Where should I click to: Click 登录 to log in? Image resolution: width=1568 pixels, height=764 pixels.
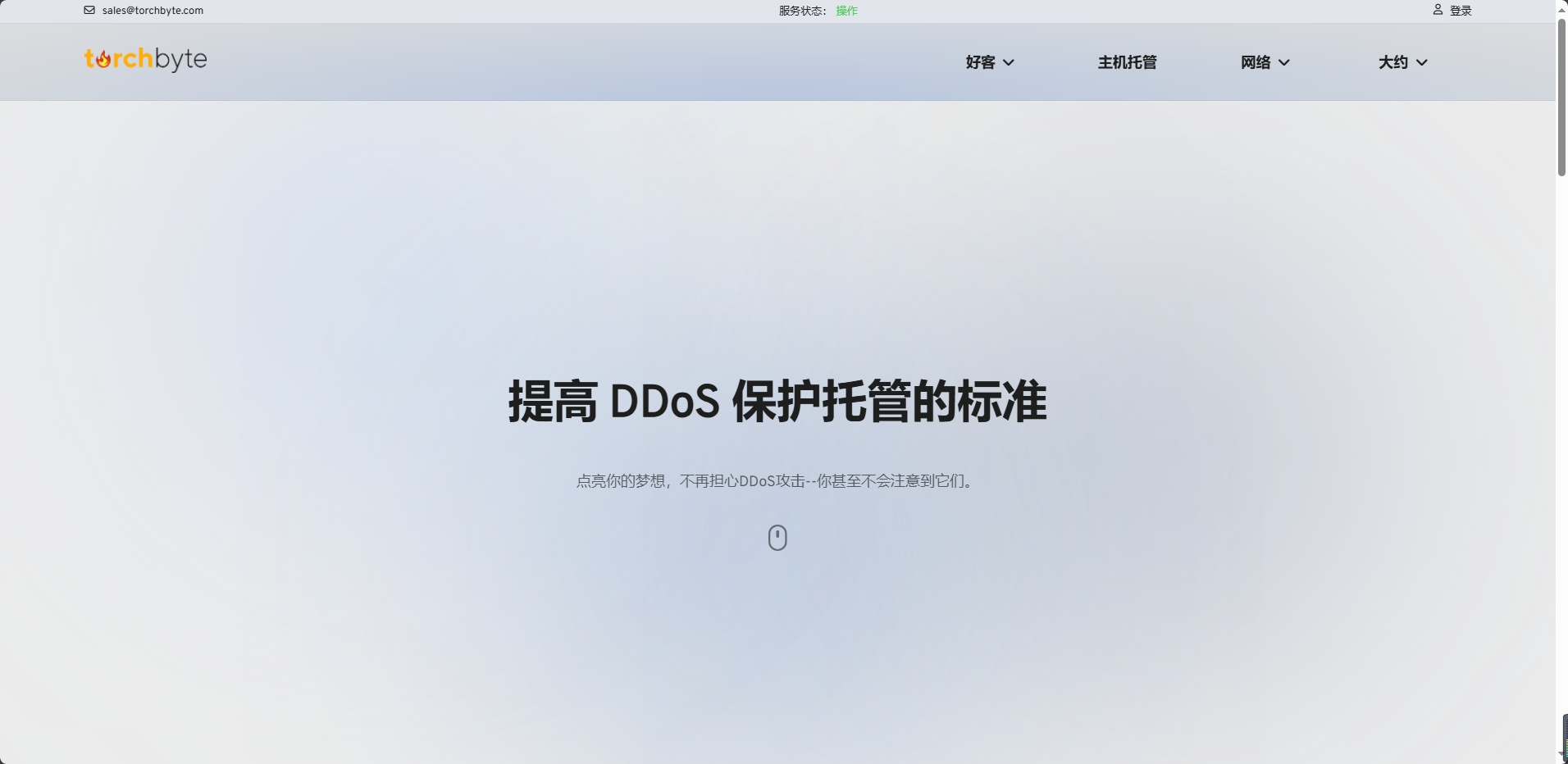point(1460,10)
